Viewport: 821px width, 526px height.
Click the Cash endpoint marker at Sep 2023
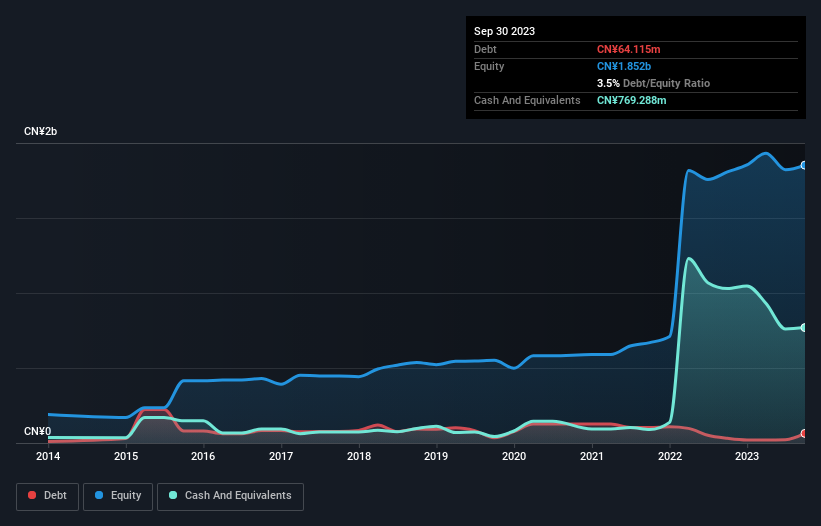tap(804, 328)
